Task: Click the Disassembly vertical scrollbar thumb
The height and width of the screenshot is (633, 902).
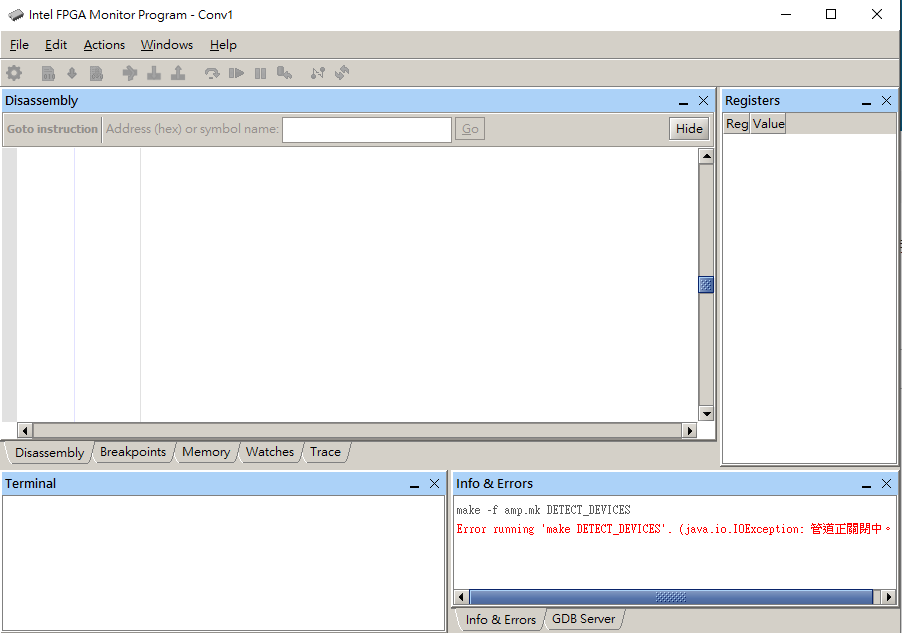Action: point(706,285)
